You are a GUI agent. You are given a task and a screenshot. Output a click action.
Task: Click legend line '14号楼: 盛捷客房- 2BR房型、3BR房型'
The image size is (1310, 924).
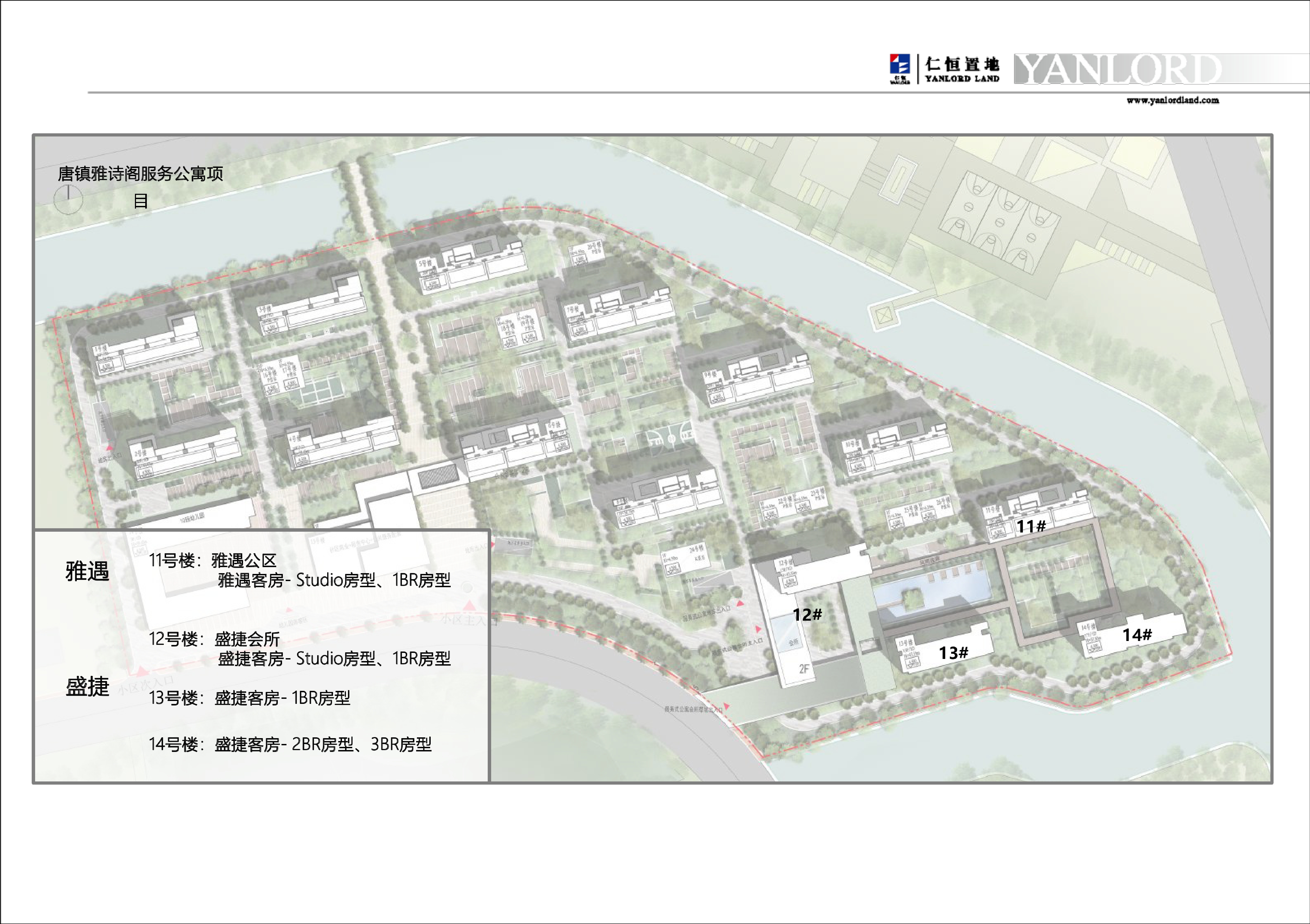tap(290, 744)
